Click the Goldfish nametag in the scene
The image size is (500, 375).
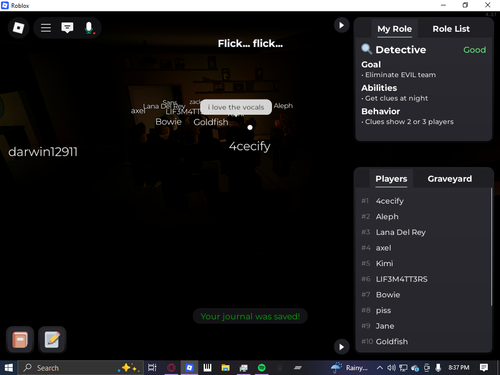(x=211, y=122)
